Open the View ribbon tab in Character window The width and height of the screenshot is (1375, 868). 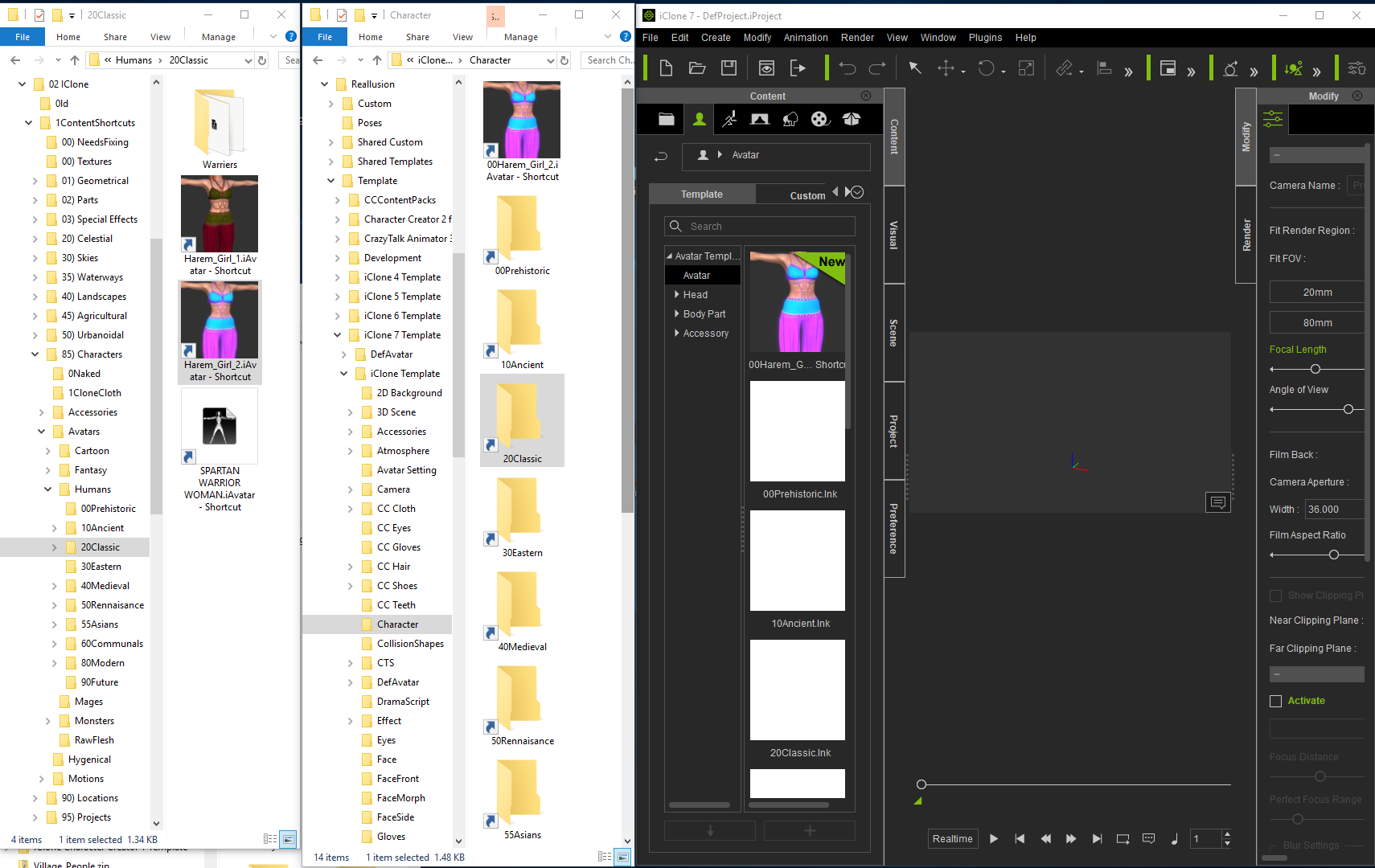(462, 37)
